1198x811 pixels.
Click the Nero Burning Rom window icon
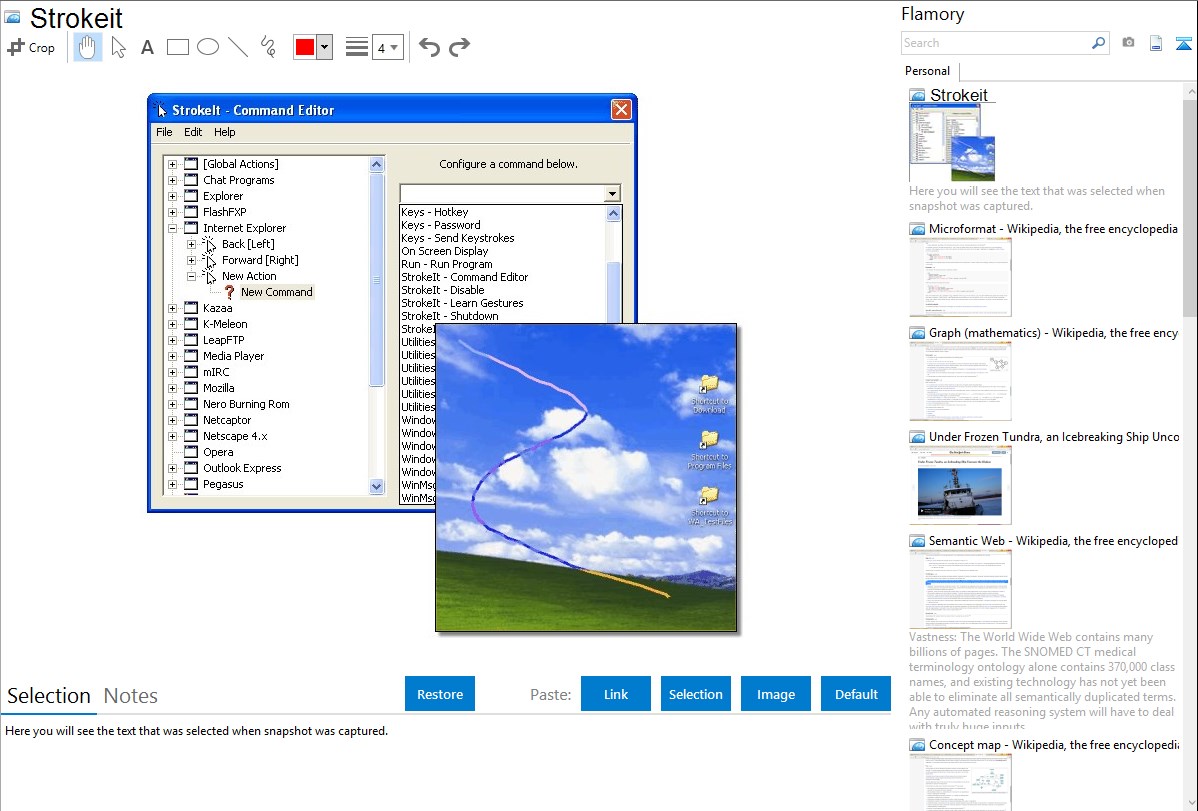[x=191, y=404]
